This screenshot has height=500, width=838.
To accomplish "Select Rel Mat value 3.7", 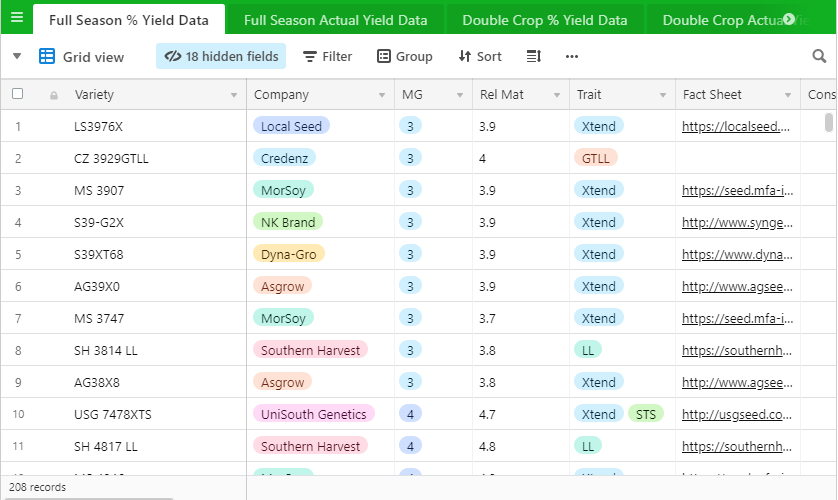I will tap(487, 319).
